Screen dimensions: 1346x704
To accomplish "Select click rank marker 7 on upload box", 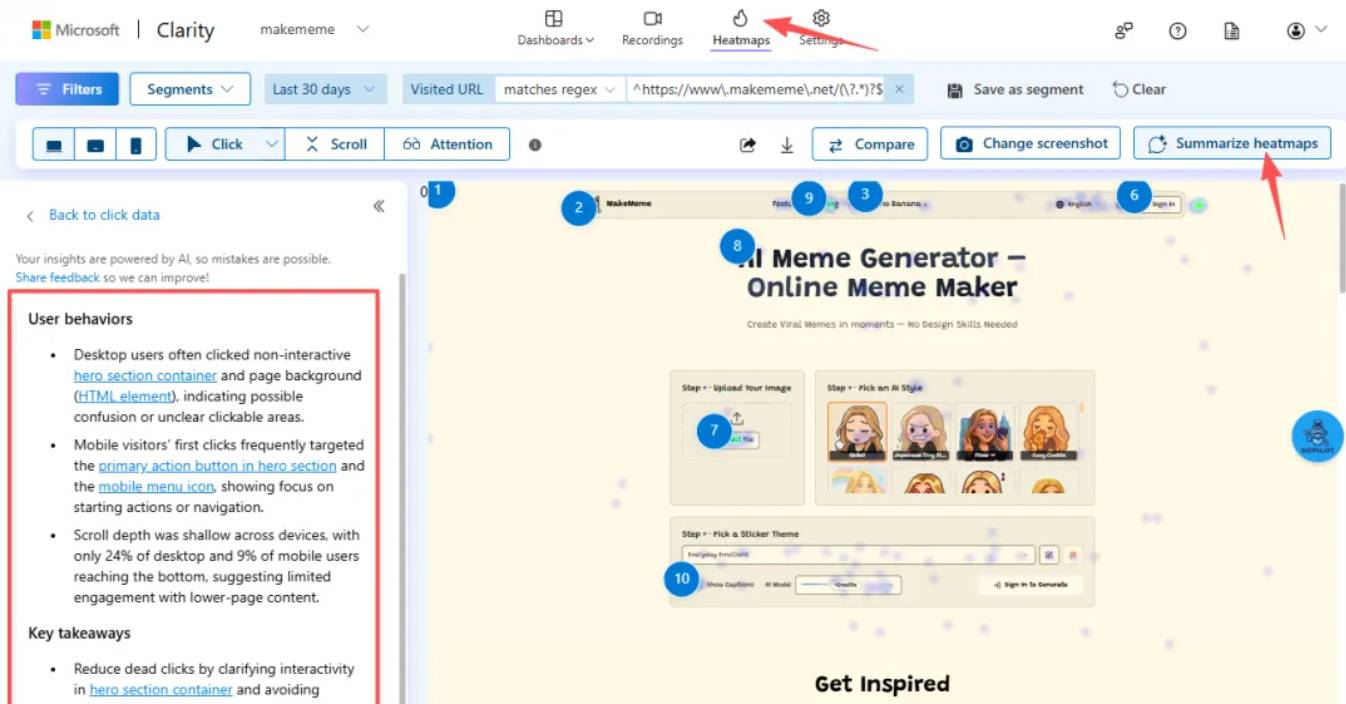I will tap(714, 431).
